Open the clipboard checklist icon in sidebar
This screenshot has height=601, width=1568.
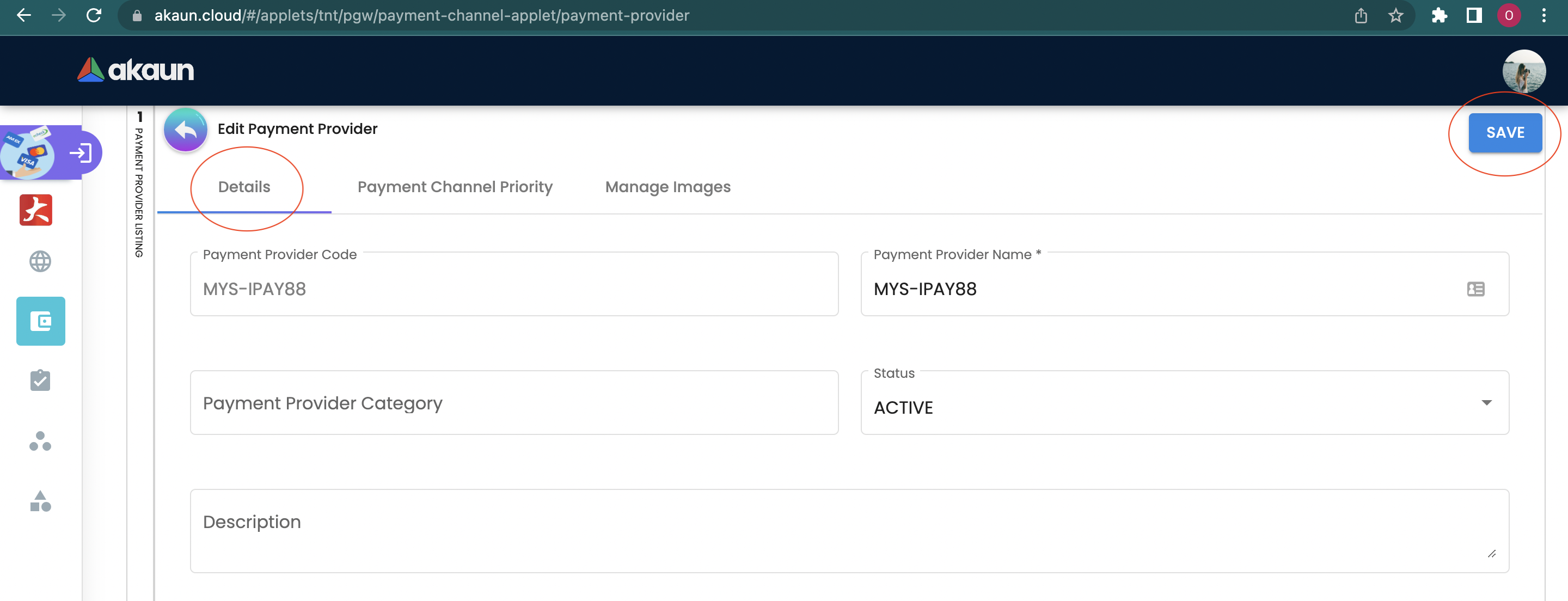pyautogui.click(x=40, y=381)
